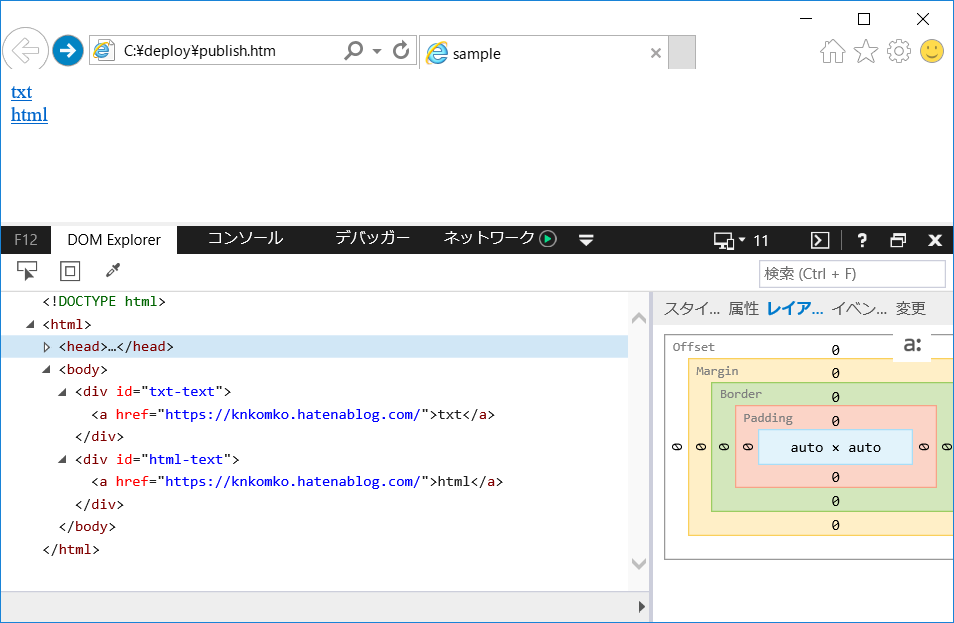
Task: Click the green play icon on network tab
Action: point(548,239)
